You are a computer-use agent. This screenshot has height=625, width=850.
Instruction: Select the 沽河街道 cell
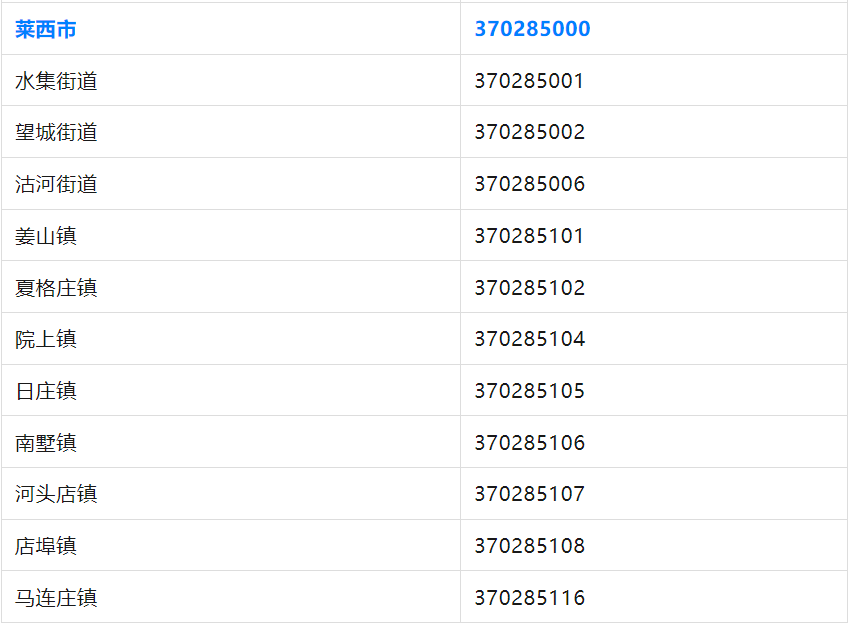click(x=56, y=185)
